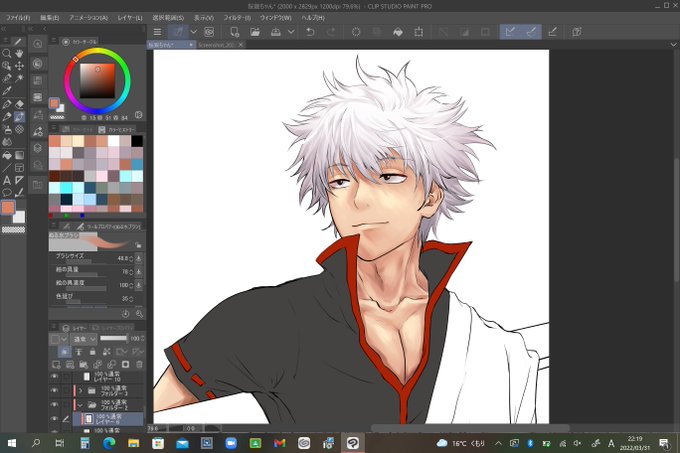Select the Magic Wand auto-select tool
The image size is (680, 453).
19,78
